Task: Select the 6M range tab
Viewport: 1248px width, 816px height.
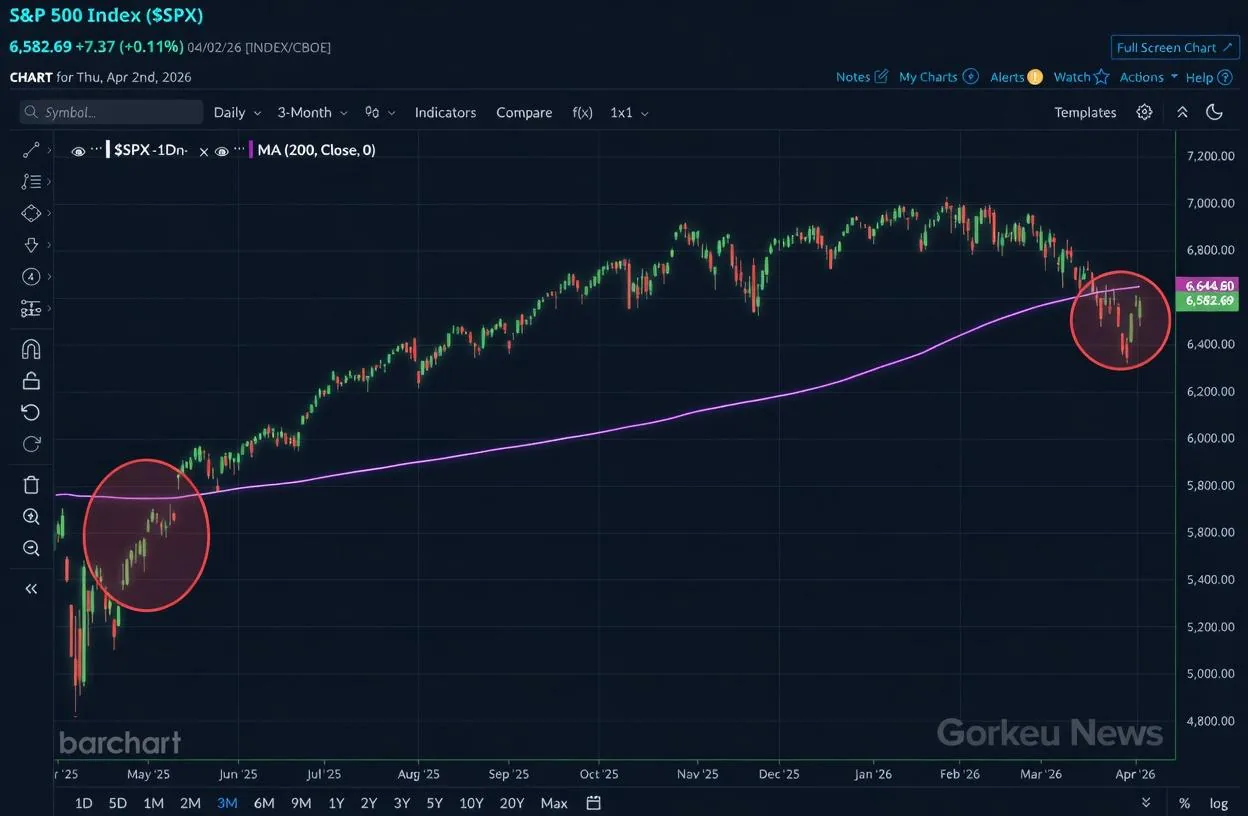Action: (264, 803)
